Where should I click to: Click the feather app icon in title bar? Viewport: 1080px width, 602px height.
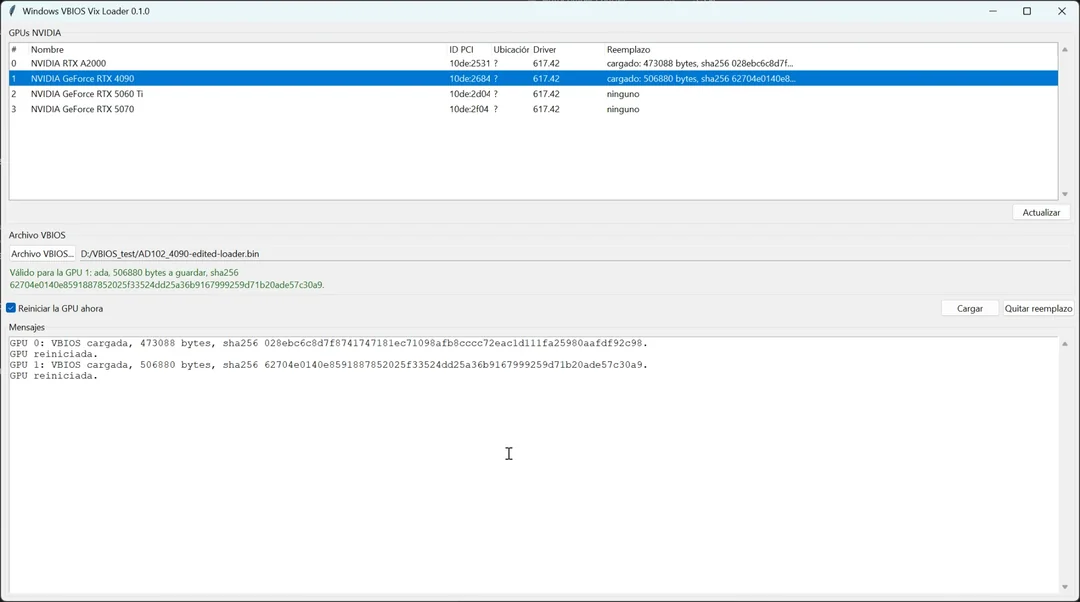12,11
